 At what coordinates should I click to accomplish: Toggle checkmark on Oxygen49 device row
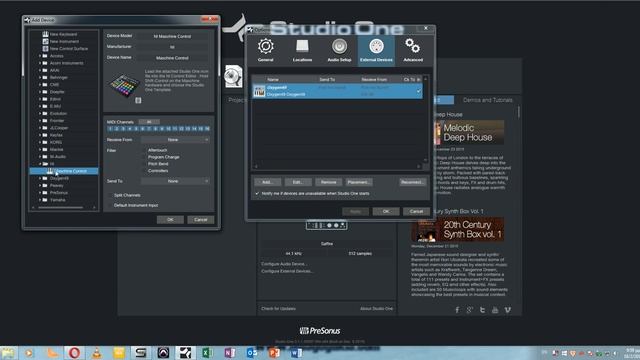(418, 91)
